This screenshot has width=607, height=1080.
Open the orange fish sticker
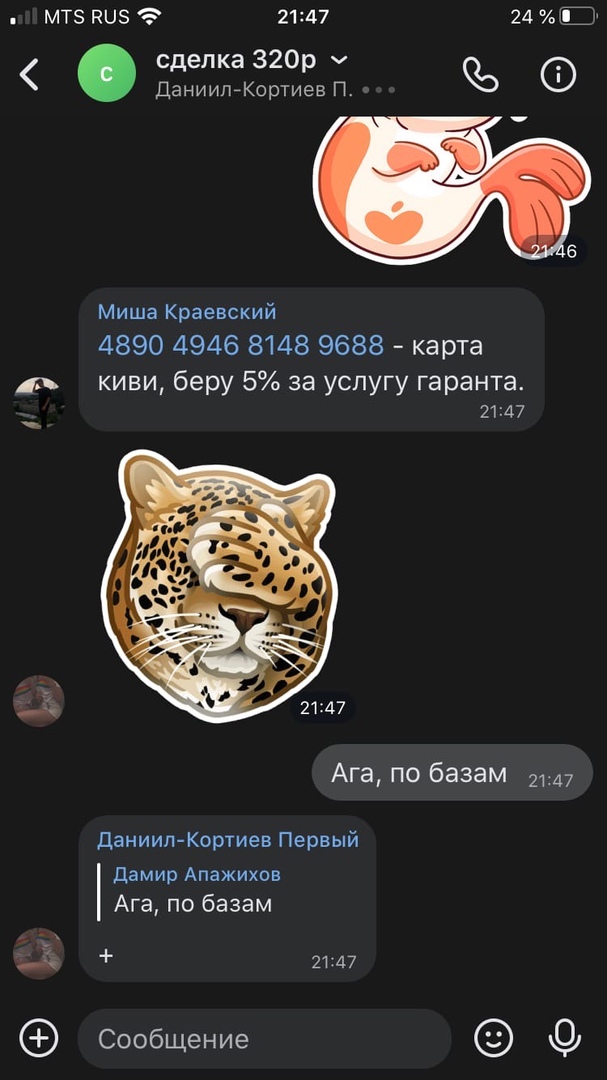click(x=451, y=189)
